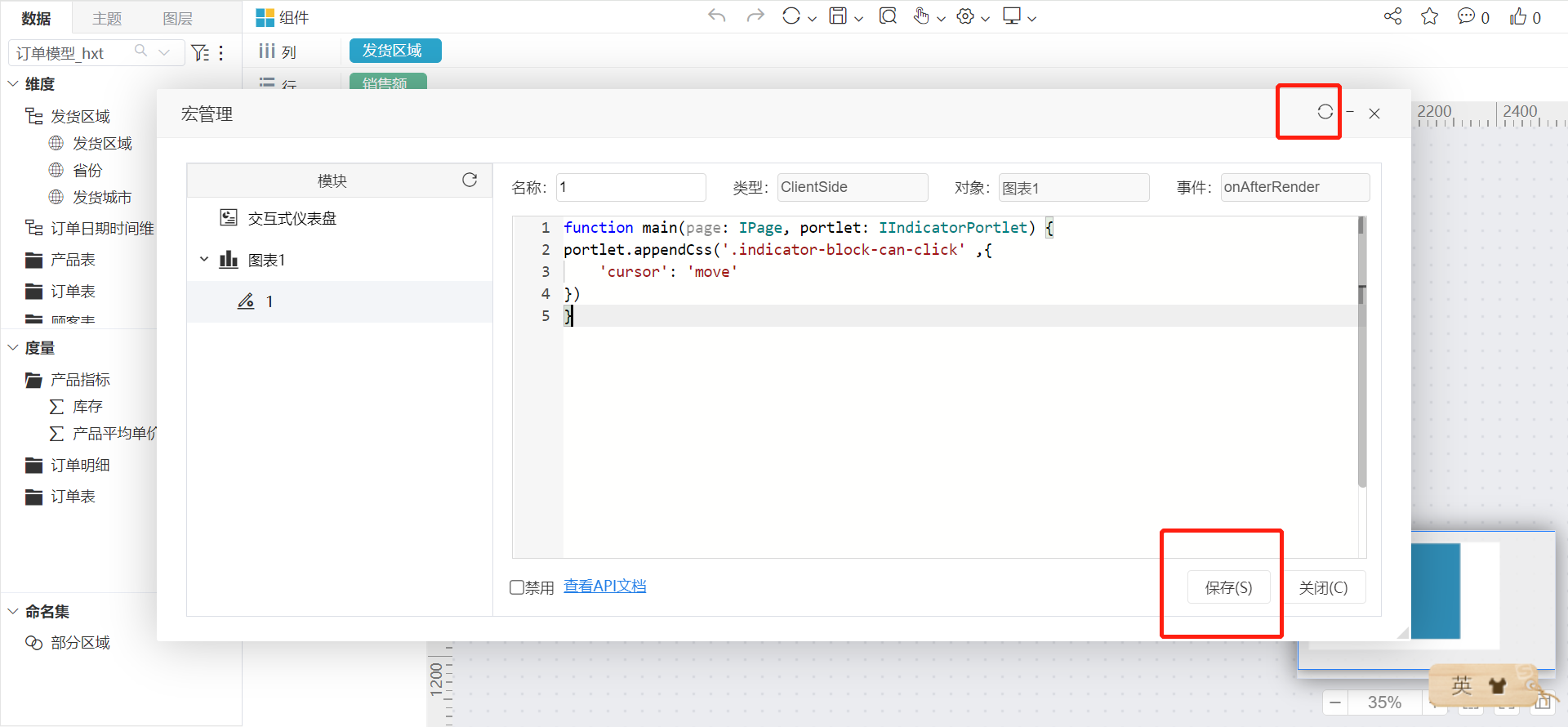
Task: Click the thumbs-up like icon
Action: (x=1518, y=16)
